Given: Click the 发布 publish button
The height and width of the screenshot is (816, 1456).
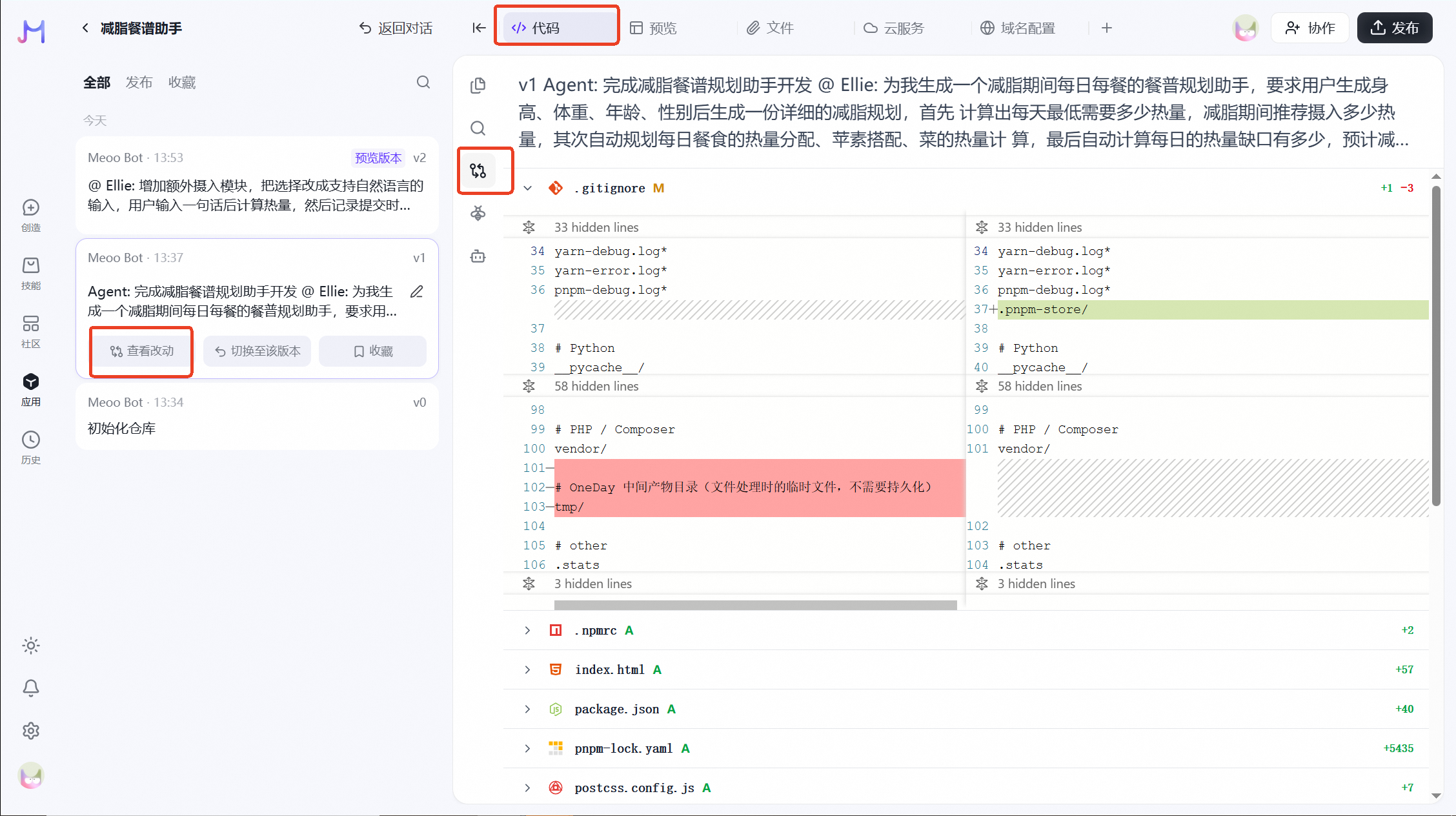Looking at the screenshot, I should (x=1395, y=28).
